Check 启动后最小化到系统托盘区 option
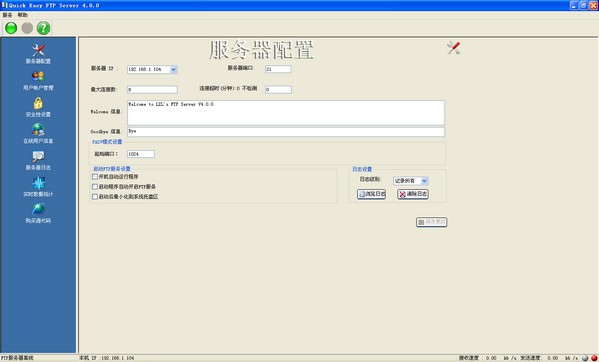The image size is (599, 362). pos(95,197)
